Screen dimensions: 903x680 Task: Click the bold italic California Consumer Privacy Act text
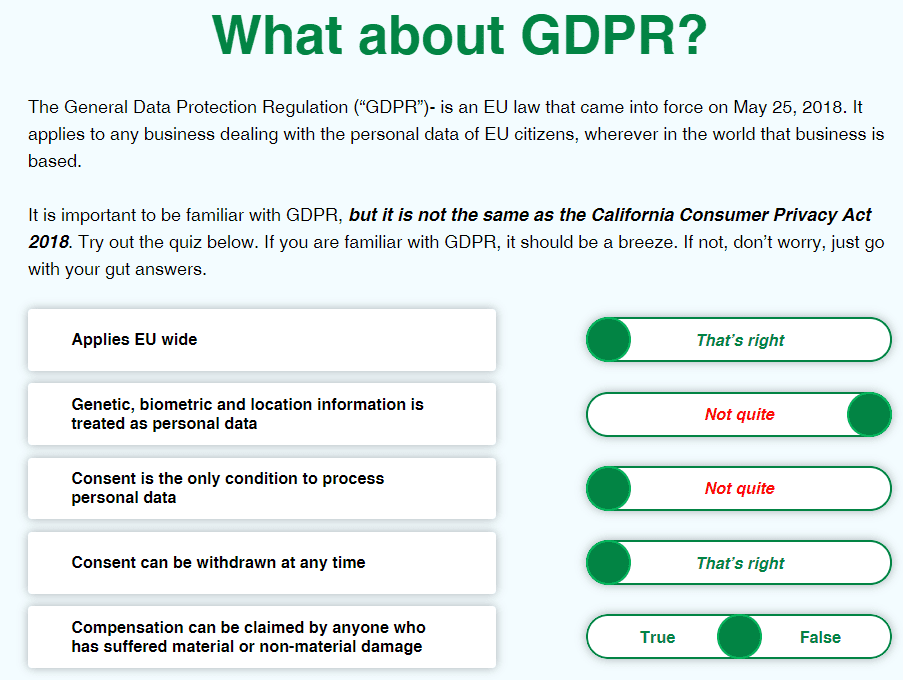coord(610,216)
